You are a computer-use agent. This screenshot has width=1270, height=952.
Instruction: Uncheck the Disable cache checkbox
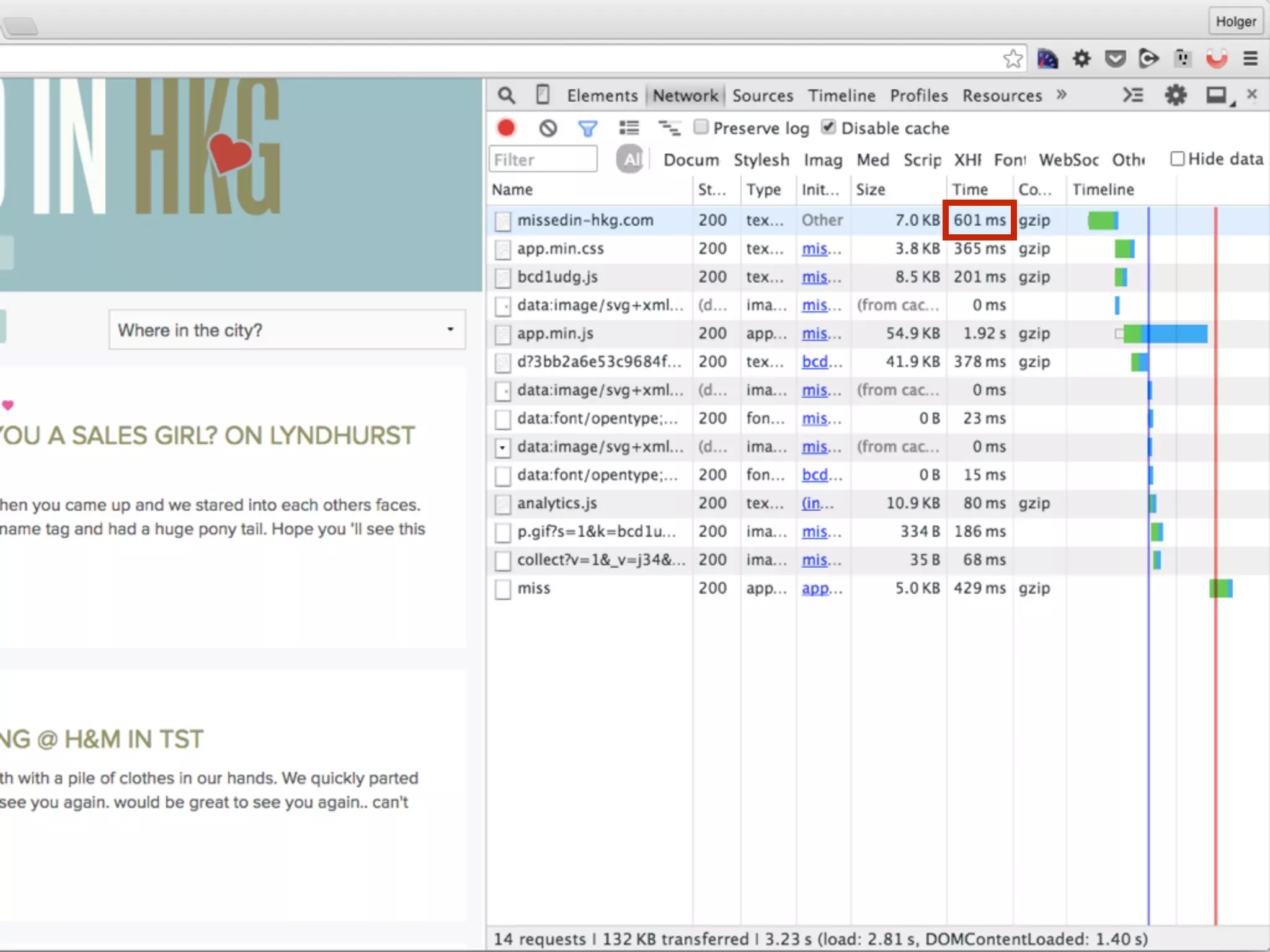pos(828,127)
